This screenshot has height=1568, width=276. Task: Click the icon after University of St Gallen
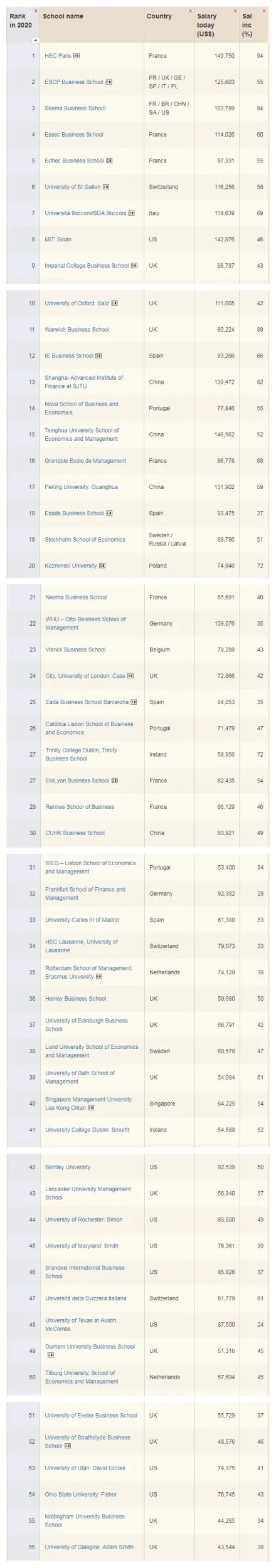[106, 187]
